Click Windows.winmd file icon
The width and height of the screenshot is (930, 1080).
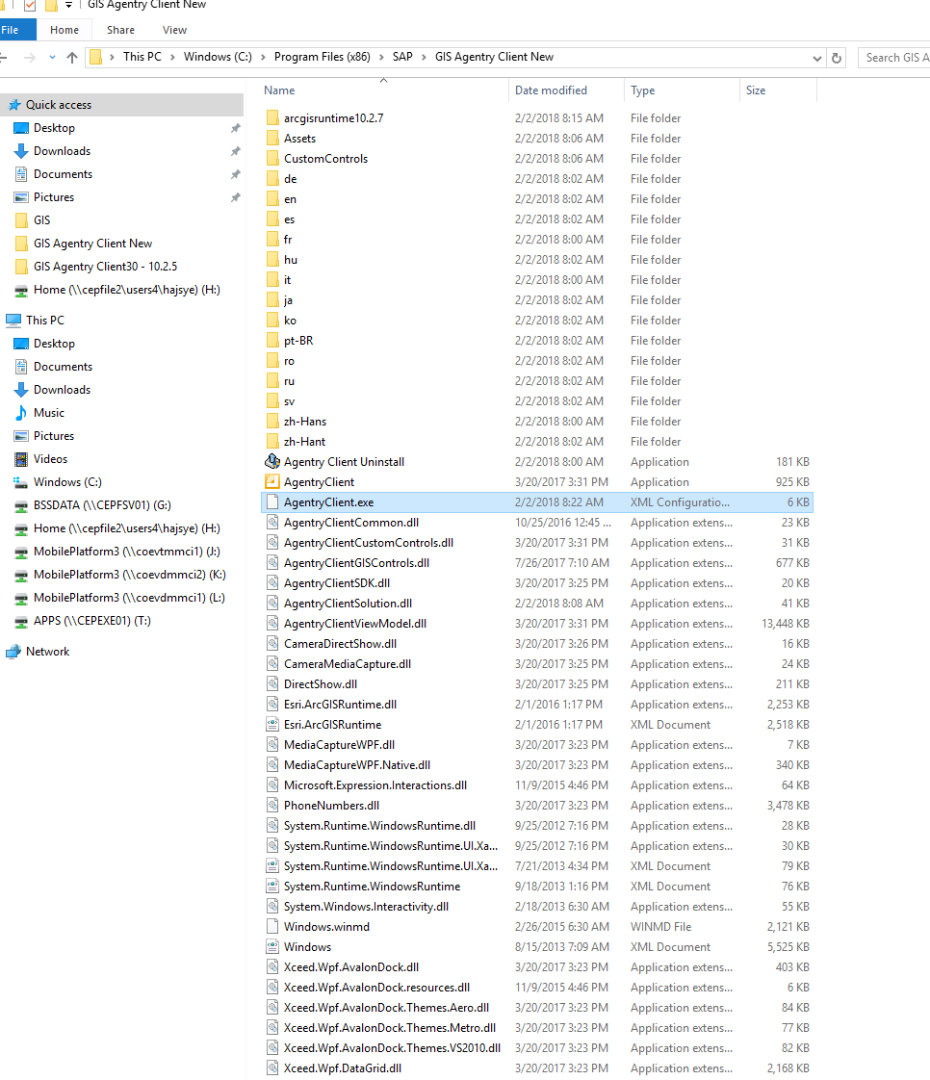pyautogui.click(x=272, y=926)
